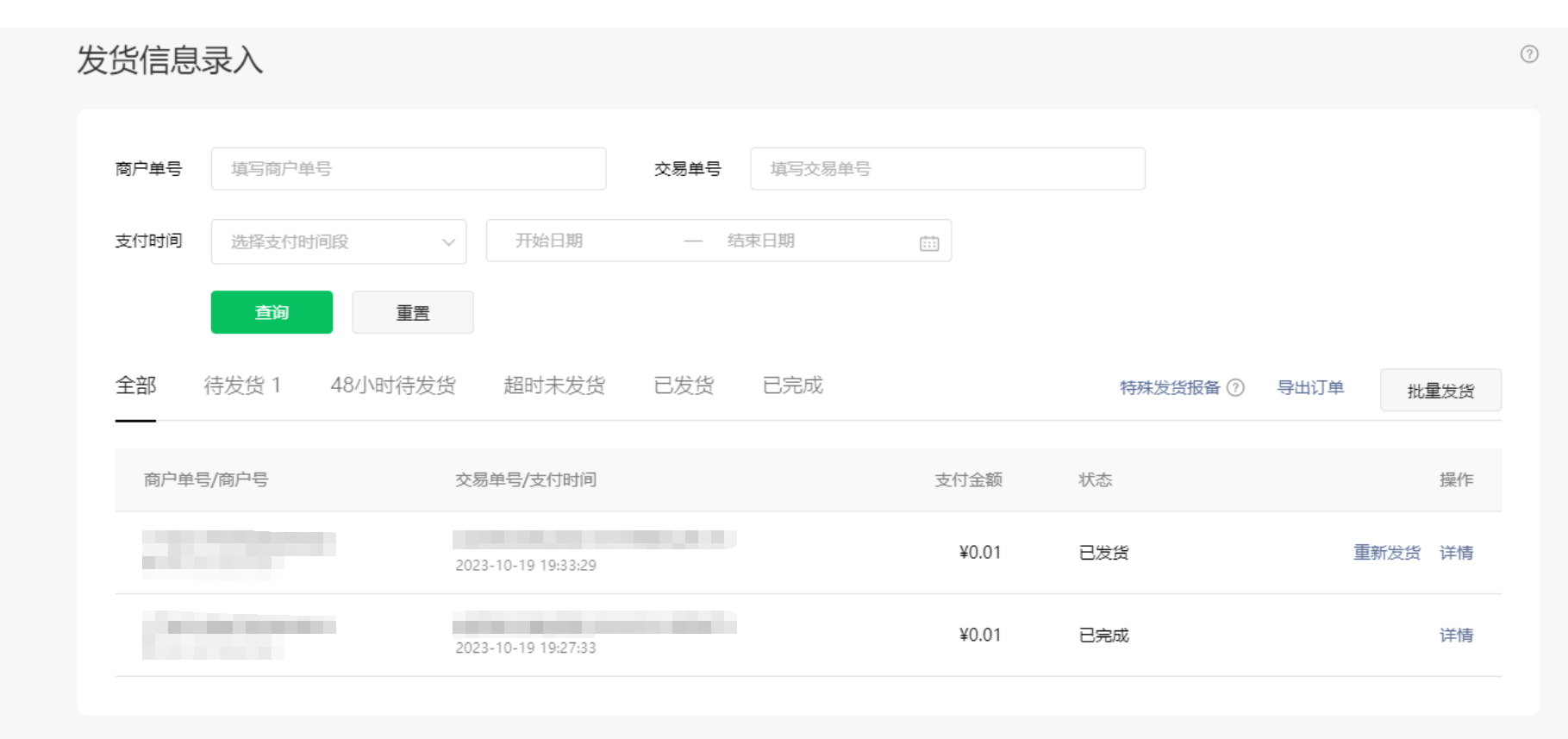This screenshot has height=739, width=1568.
Task: Expand the 选择支付时间段 dropdown
Action: click(339, 241)
